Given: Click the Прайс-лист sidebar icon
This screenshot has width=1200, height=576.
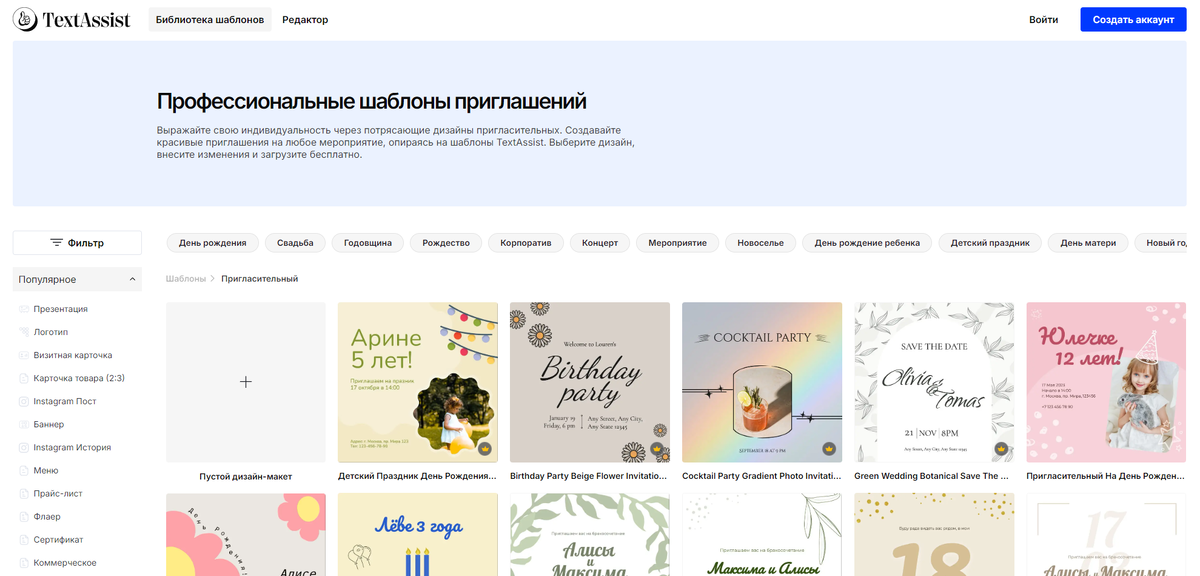Looking at the screenshot, I should point(25,493).
